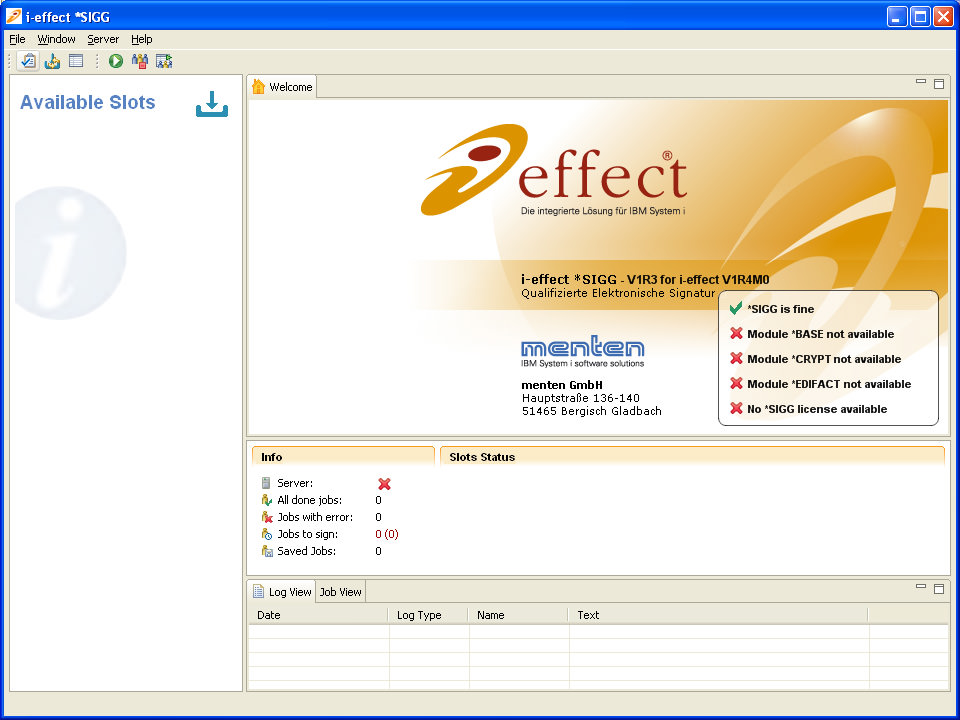Switch to the Job View tab

pyautogui.click(x=341, y=592)
